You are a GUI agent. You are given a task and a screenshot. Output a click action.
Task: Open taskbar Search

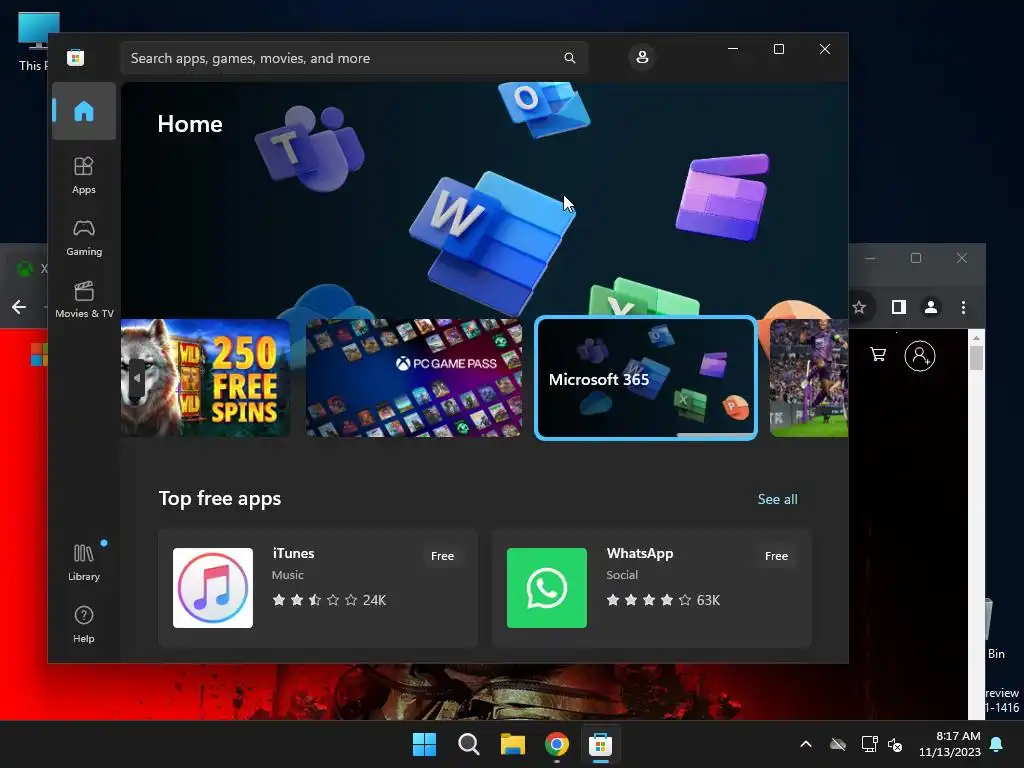(x=468, y=744)
